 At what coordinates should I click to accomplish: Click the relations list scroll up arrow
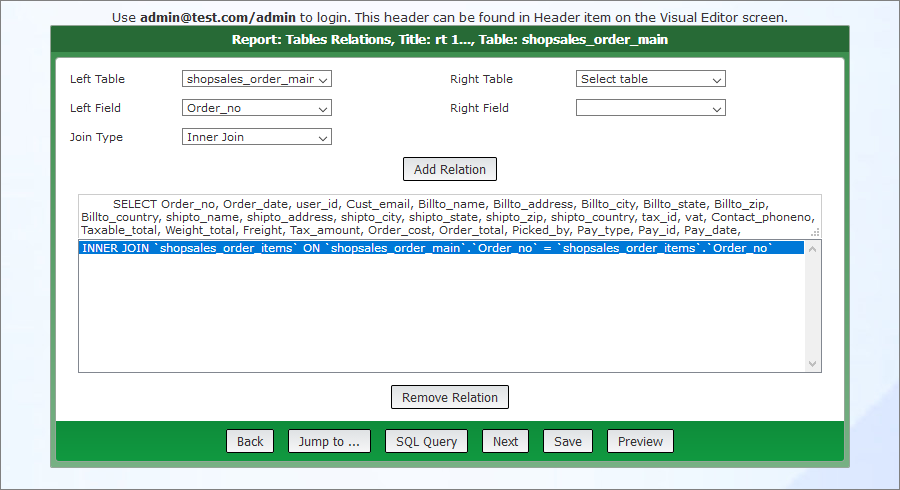812,249
